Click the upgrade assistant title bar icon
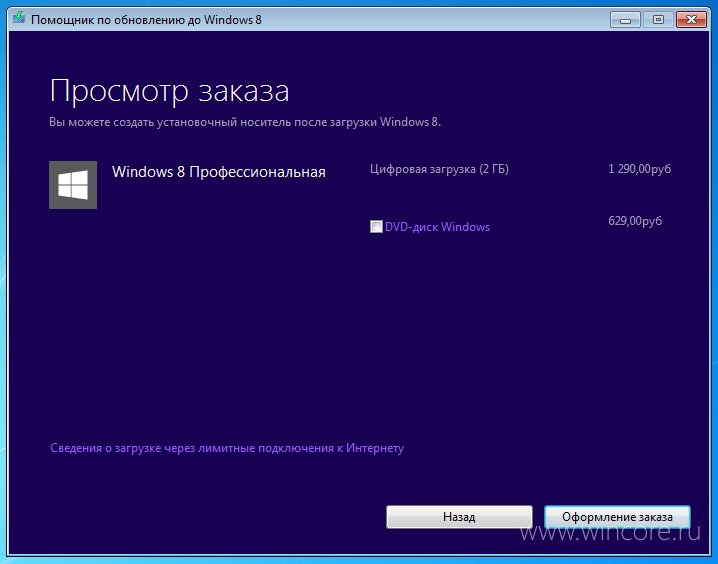Viewport: 718px width, 564px height. point(19,18)
